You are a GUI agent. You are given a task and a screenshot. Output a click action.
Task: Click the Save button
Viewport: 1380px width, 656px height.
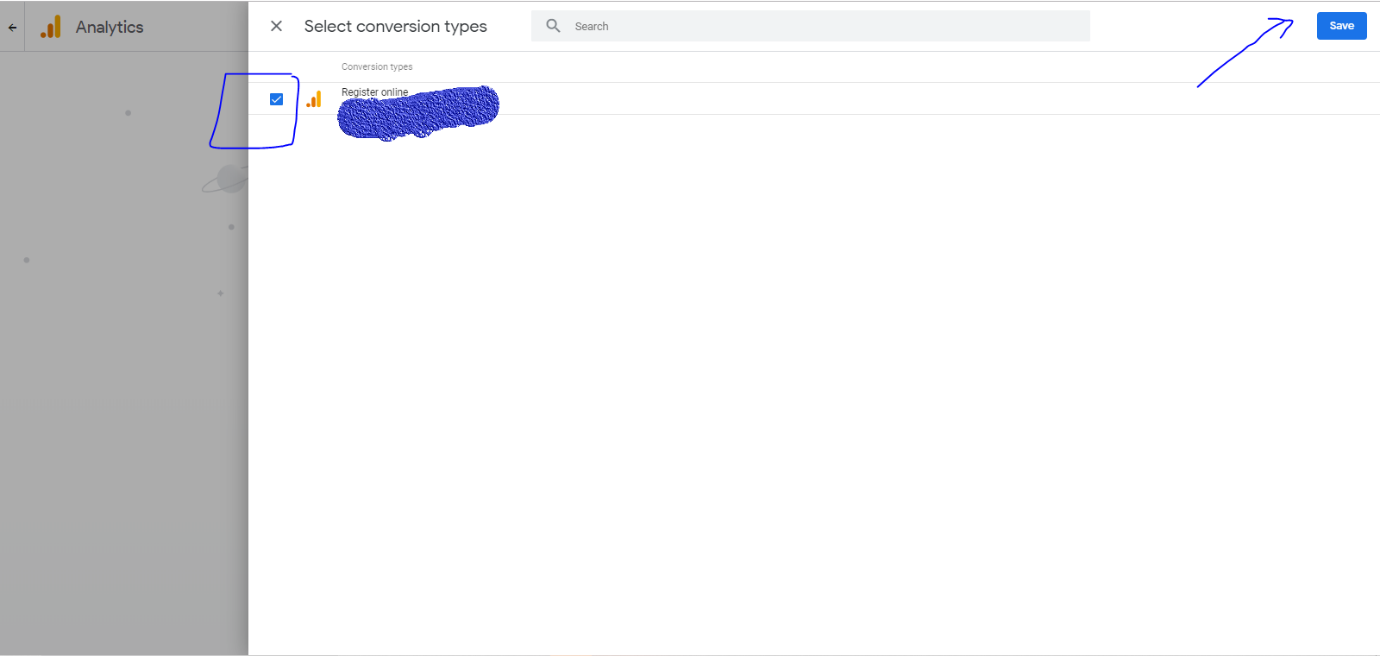(1341, 26)
